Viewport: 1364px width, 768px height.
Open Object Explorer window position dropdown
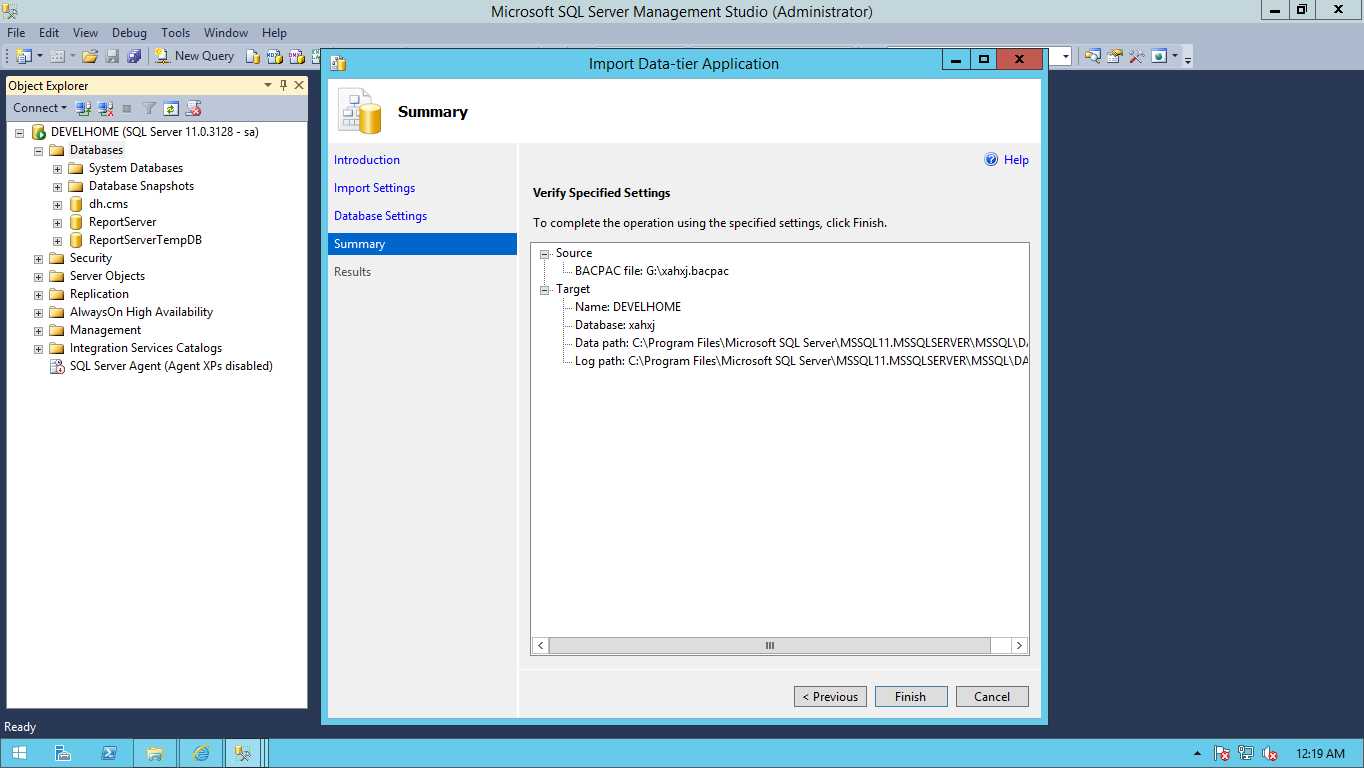pyautogui.click(x=268, y=86)
